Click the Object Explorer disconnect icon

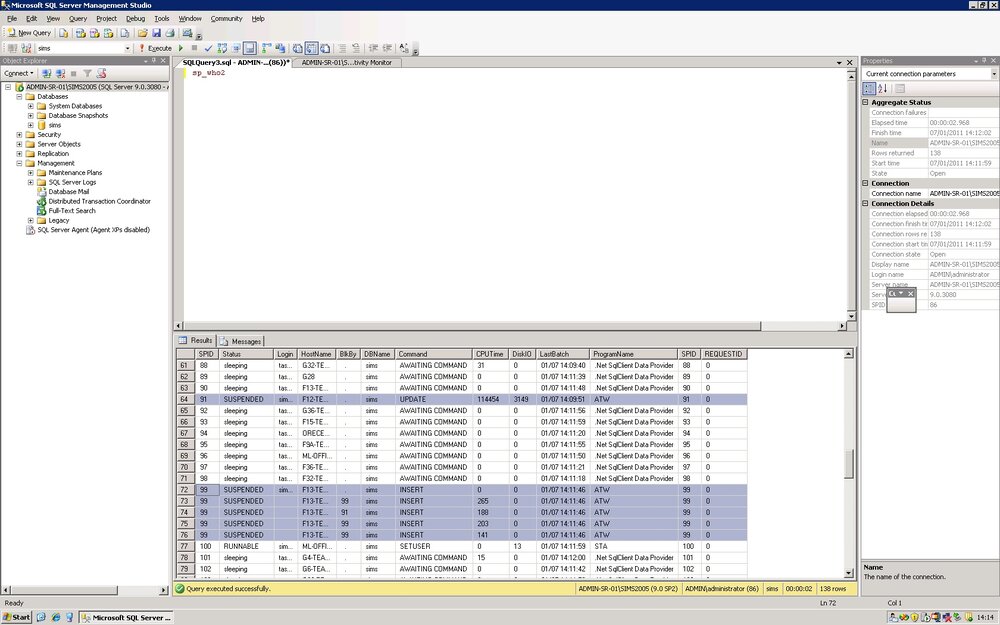coord(61,73)
